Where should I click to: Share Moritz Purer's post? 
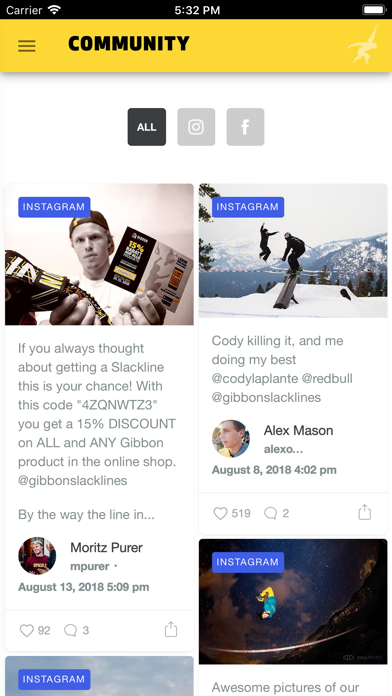(x=171, y=629)
